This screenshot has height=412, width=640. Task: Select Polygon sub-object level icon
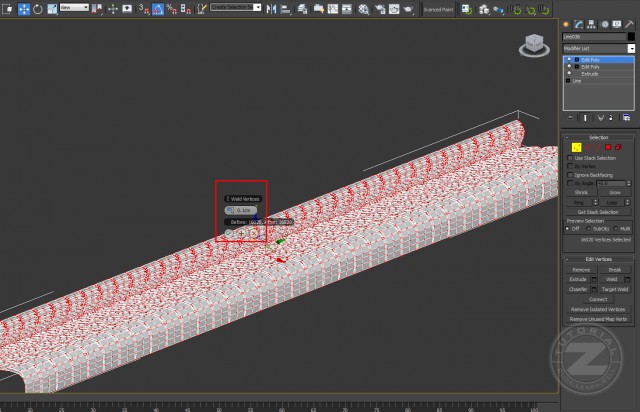click(x=608, y=147)
